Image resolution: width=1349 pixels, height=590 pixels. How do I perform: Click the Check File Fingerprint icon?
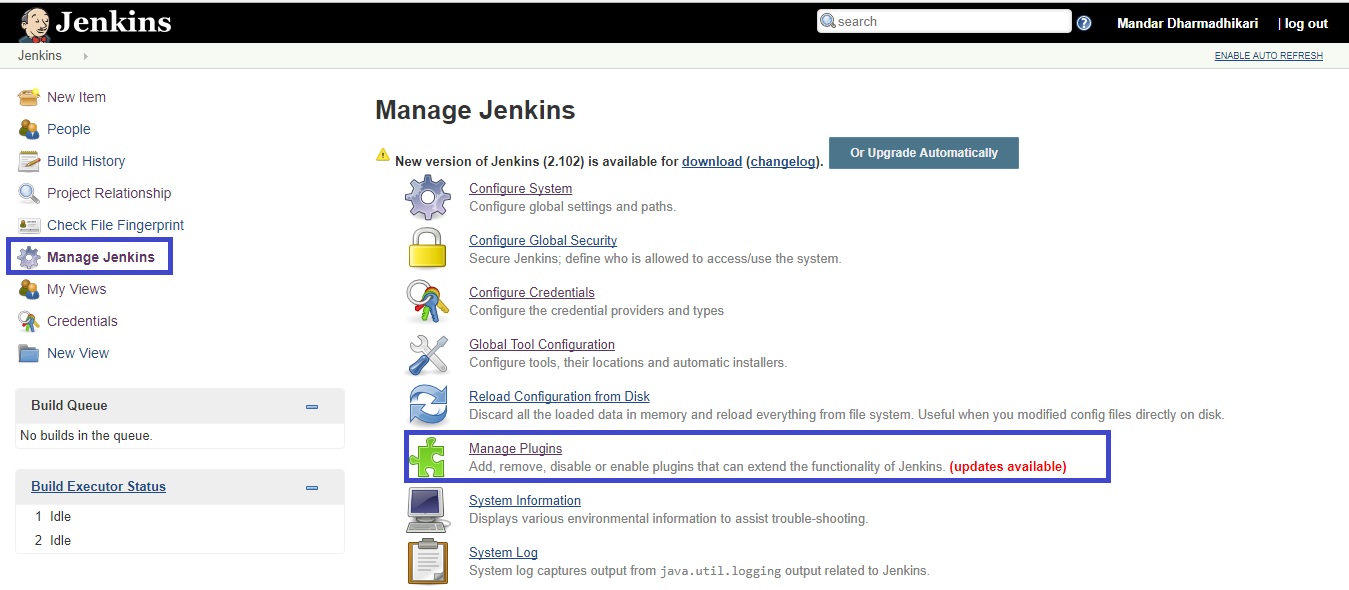click(29, 225)
